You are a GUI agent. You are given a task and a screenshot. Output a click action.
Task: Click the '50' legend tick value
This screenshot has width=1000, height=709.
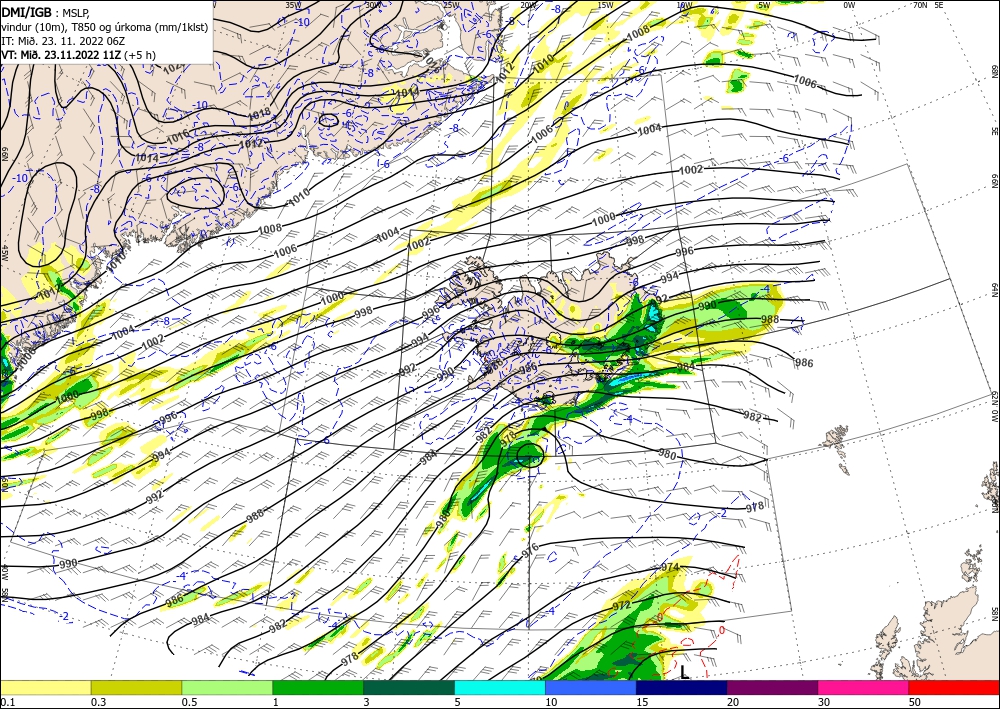pyautogui.click(x=915, y=702)
